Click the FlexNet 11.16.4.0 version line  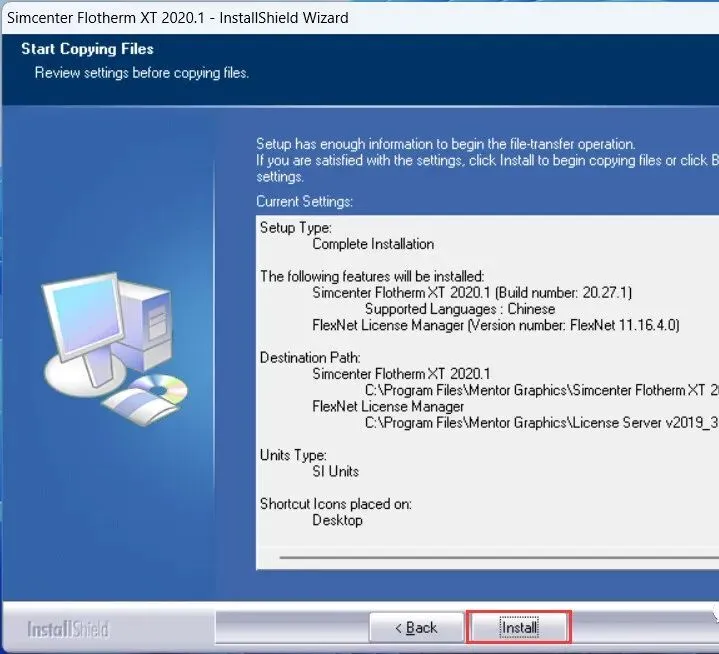495,325
